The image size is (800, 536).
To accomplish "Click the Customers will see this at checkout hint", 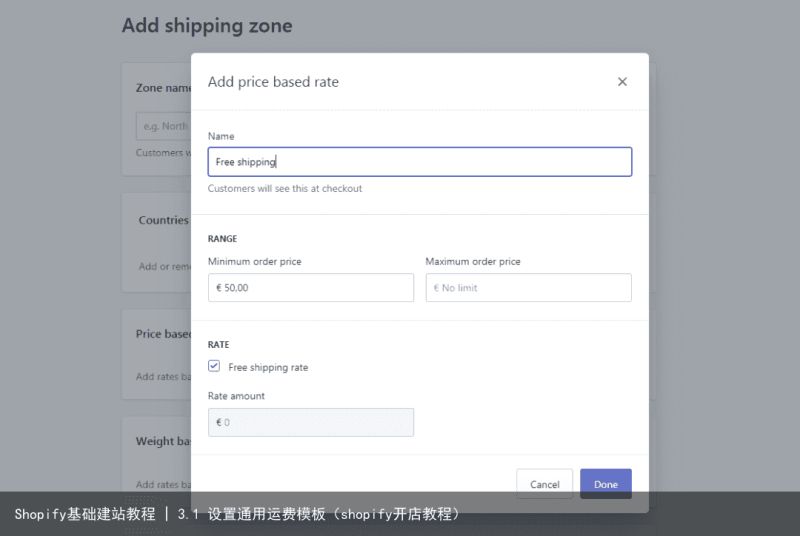I will [x=285, y=189].
